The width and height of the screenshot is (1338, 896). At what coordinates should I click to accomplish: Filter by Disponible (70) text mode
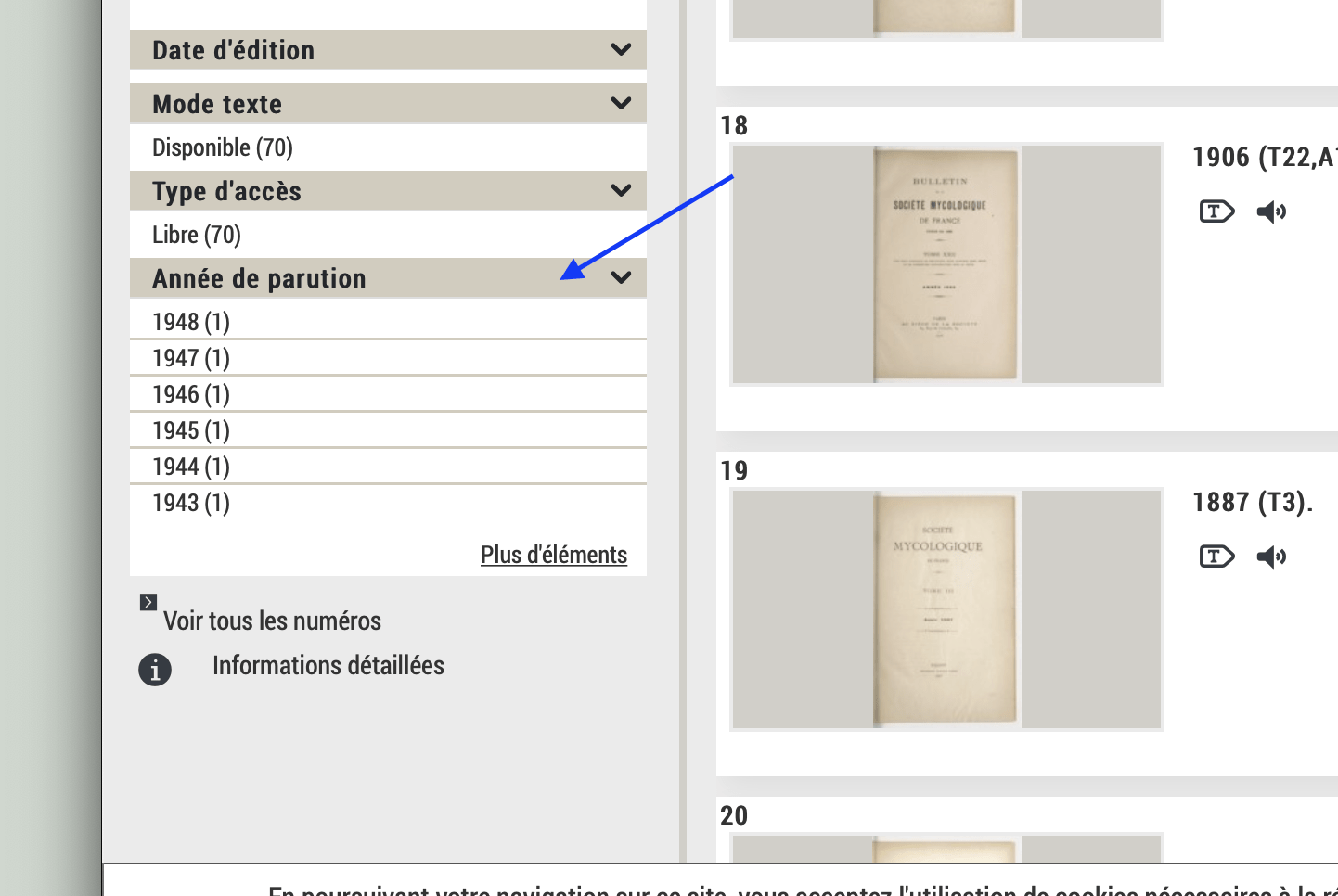[x=223, y=147]
